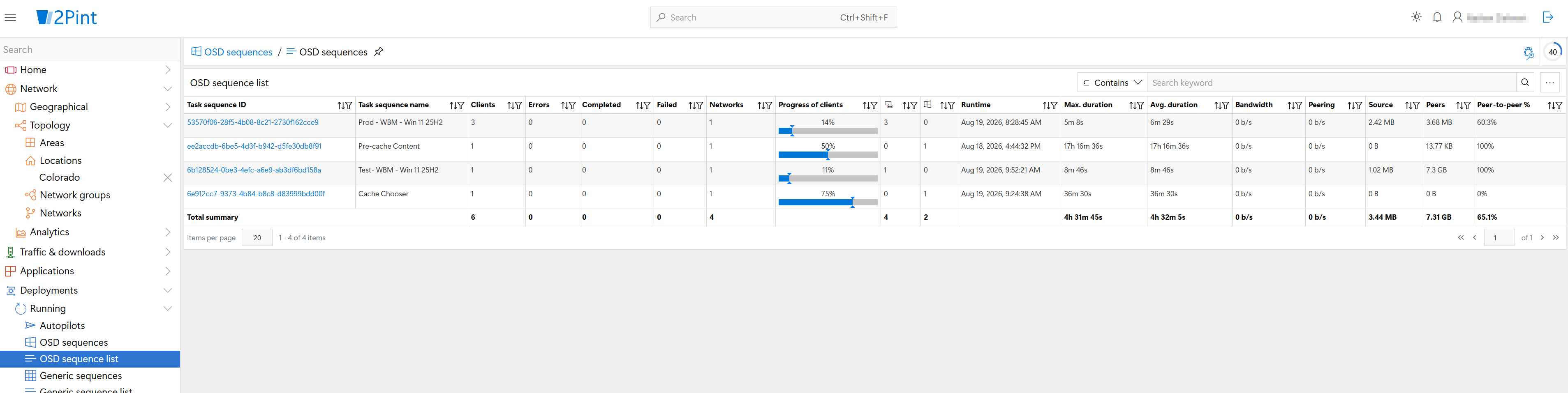Click the sign-out icon
Viewport: 1568px width, 393px height.
(x=1548, y=17)
